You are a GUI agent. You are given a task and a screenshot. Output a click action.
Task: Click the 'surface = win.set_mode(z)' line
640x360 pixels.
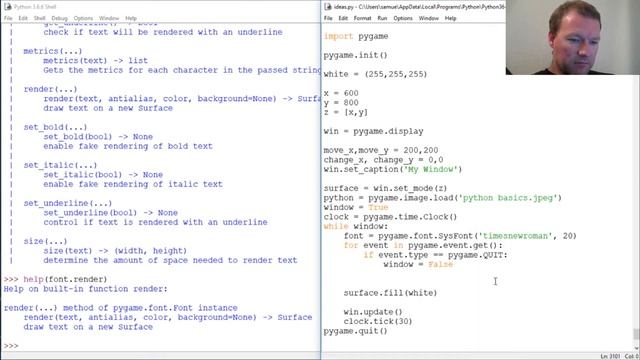[x=386, y=188]
